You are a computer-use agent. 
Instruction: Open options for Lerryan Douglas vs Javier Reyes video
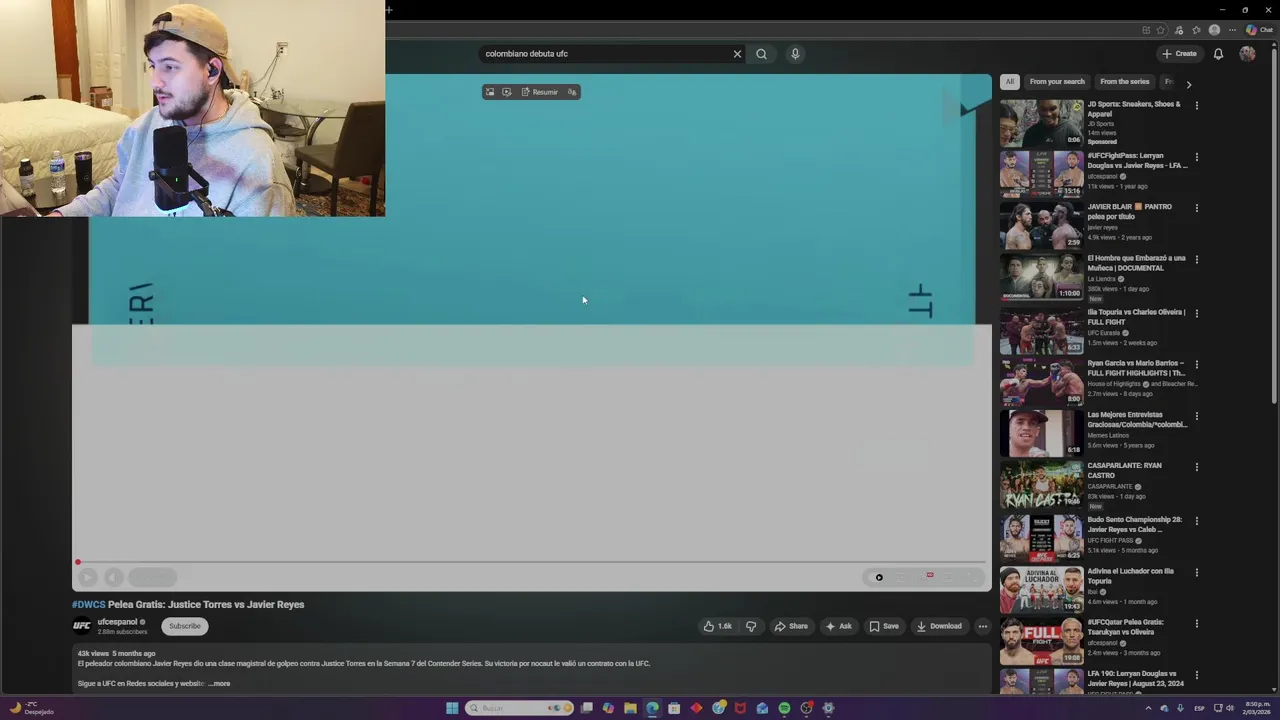[1197, 157]
